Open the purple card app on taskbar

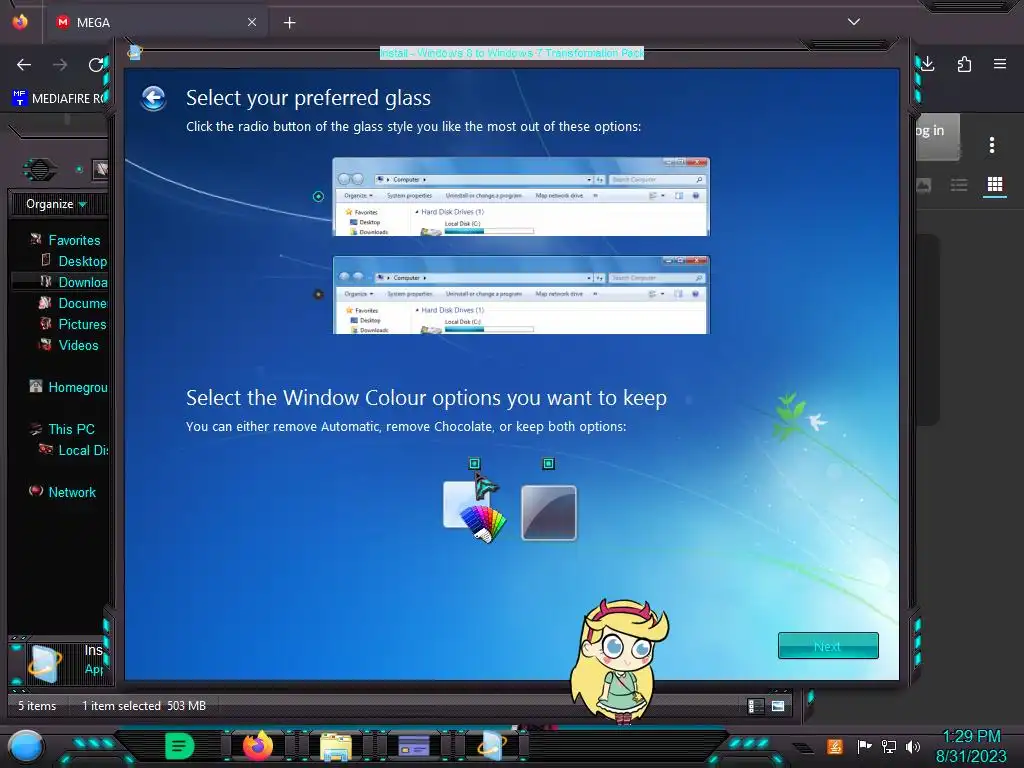414,746
